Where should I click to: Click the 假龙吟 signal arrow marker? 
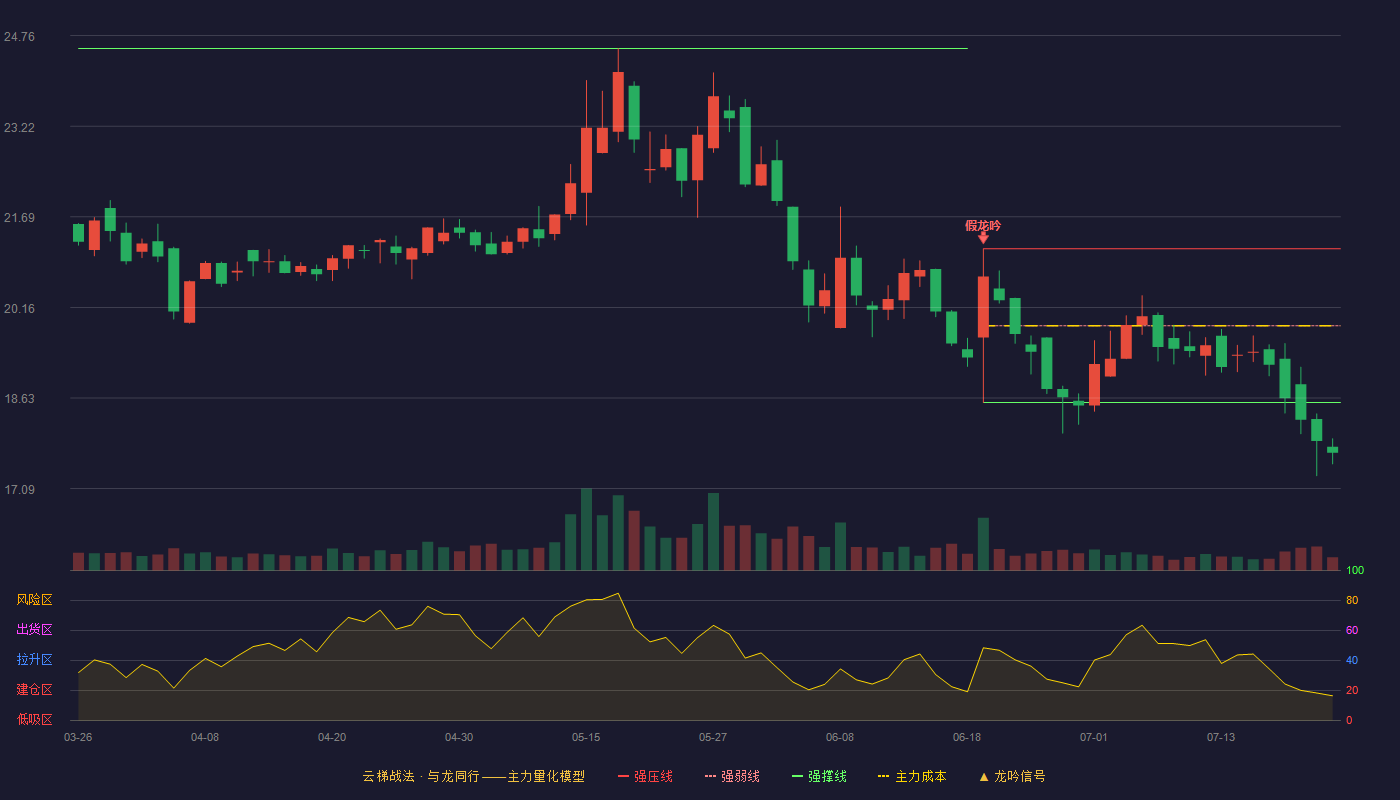click(x=983, y=238)
